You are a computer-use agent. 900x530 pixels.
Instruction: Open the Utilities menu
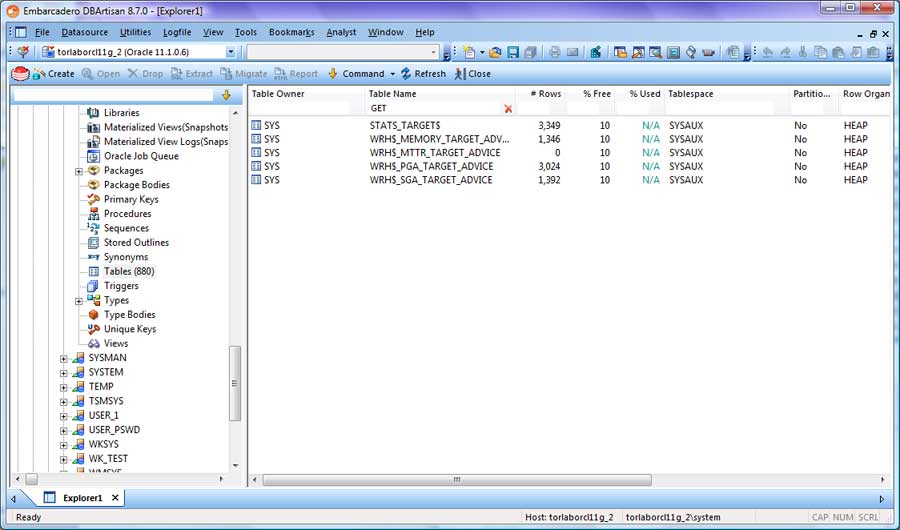(x=135, y=32)
